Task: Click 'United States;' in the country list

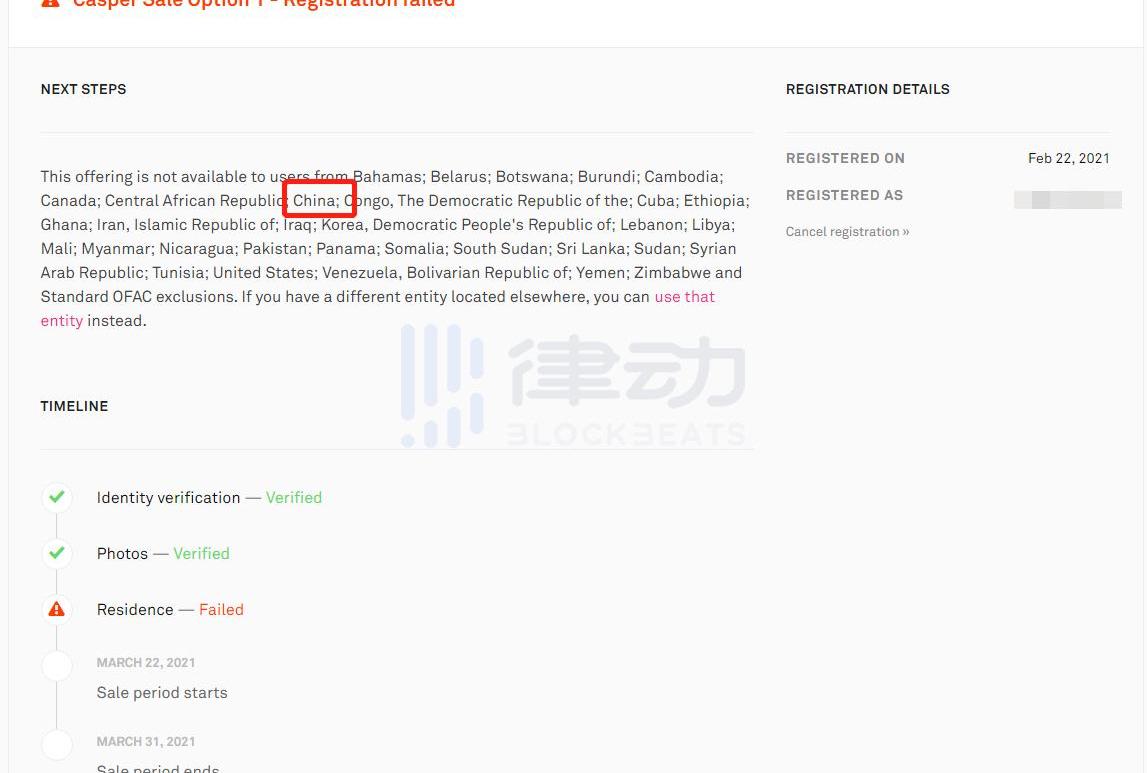Action: 264,273
